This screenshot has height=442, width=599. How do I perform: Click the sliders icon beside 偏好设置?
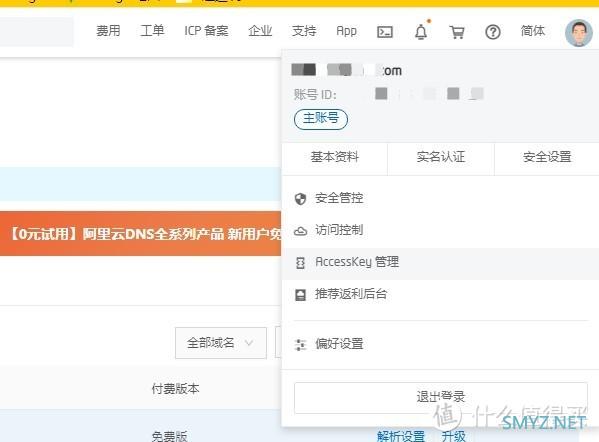[301, 345]
